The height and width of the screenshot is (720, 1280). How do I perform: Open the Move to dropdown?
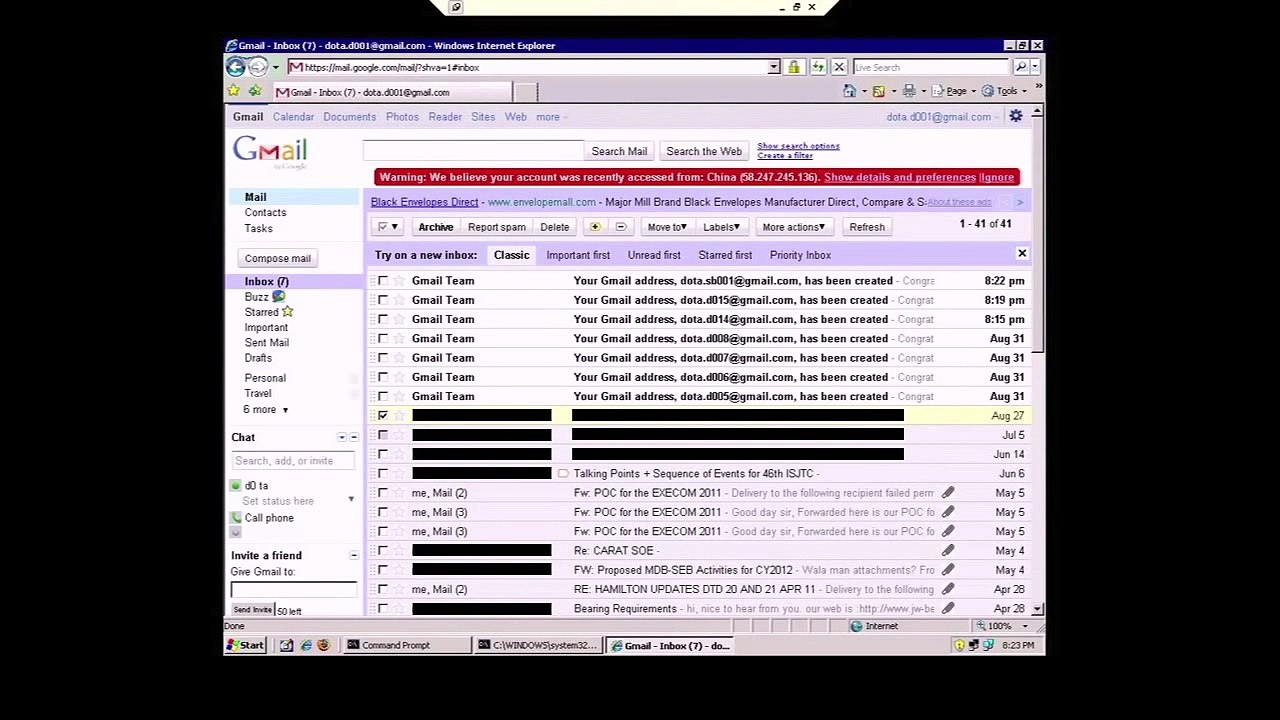[x=667, y=227]
